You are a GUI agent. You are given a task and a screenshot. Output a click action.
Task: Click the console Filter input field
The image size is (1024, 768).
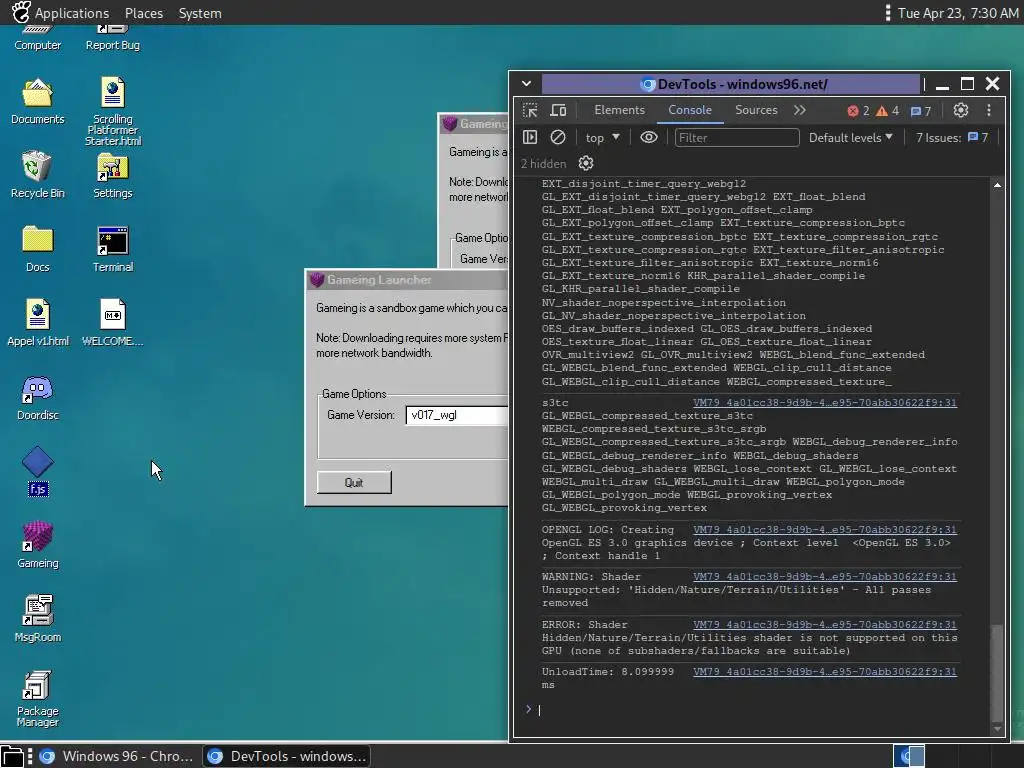pyautogui.click(x=737, y=137)
